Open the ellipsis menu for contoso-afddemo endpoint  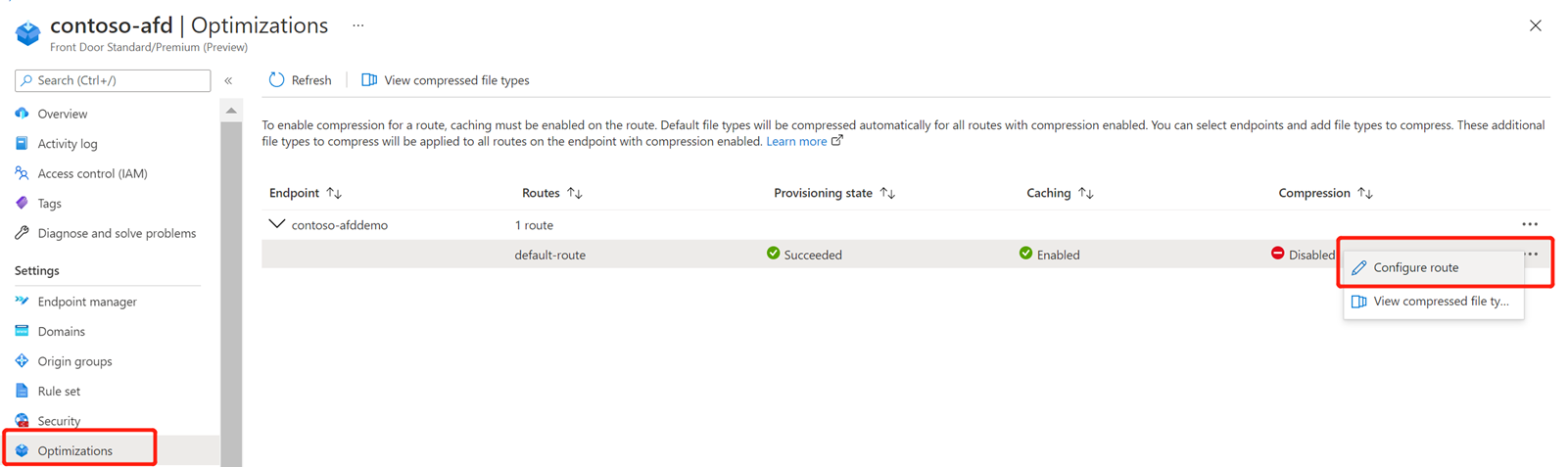[1530, 224]
